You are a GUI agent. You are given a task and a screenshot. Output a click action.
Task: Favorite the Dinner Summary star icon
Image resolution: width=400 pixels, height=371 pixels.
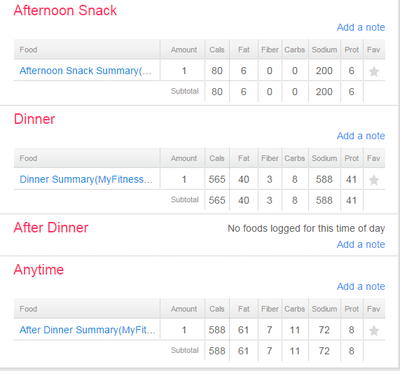pyautogui.click(x=374, y=180)
